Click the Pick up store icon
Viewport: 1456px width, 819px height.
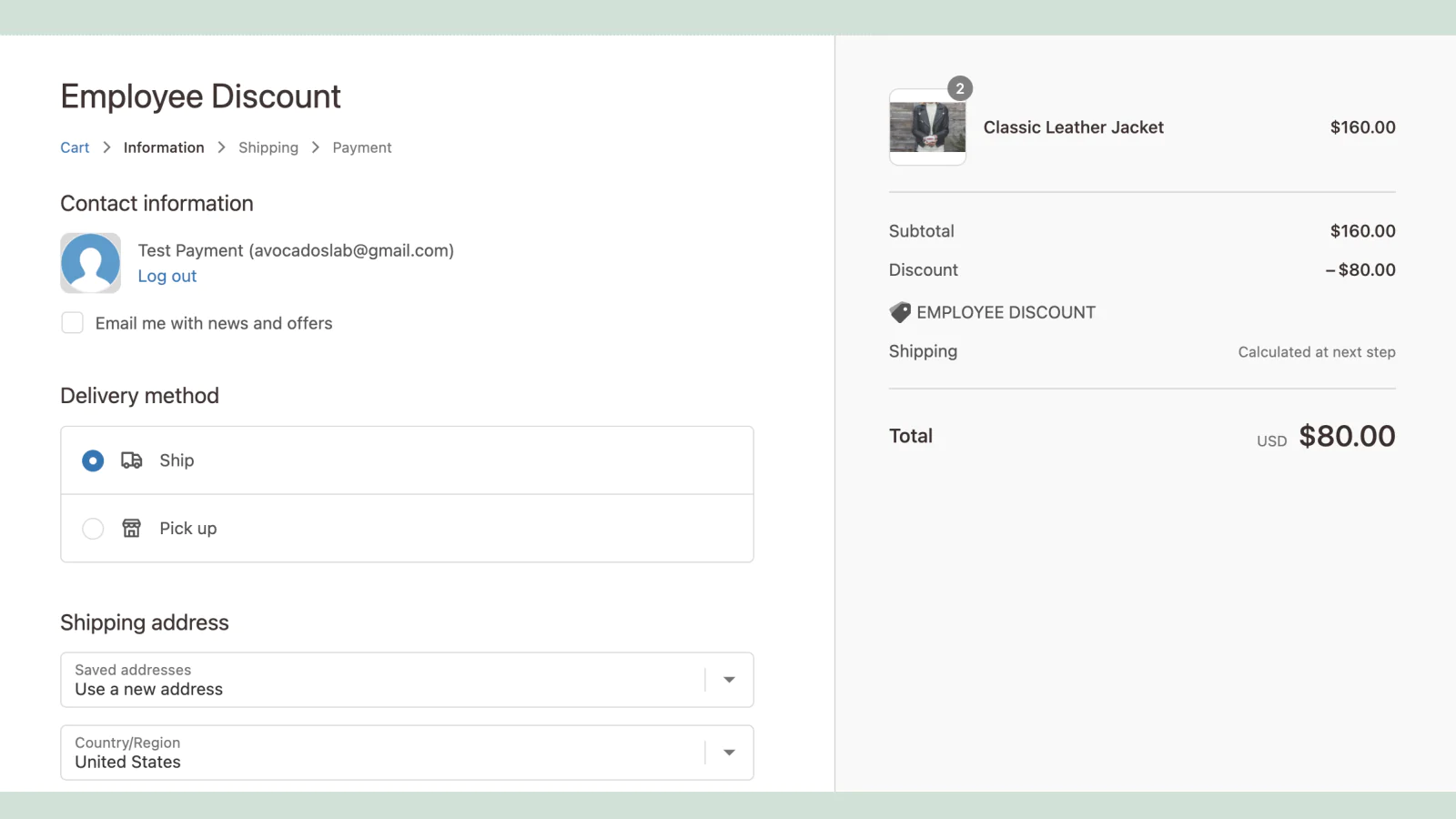132,529
